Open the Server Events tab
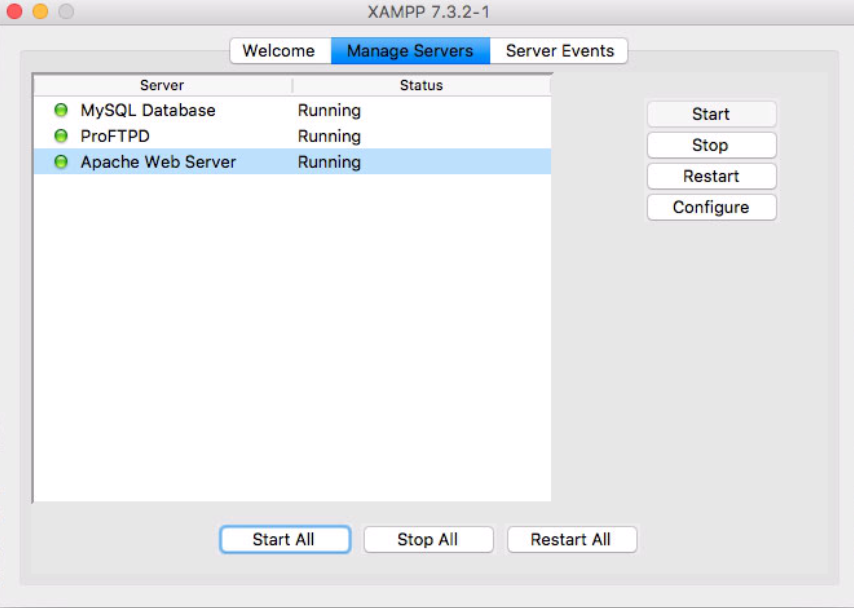854x608 pixels. (559, 51)
